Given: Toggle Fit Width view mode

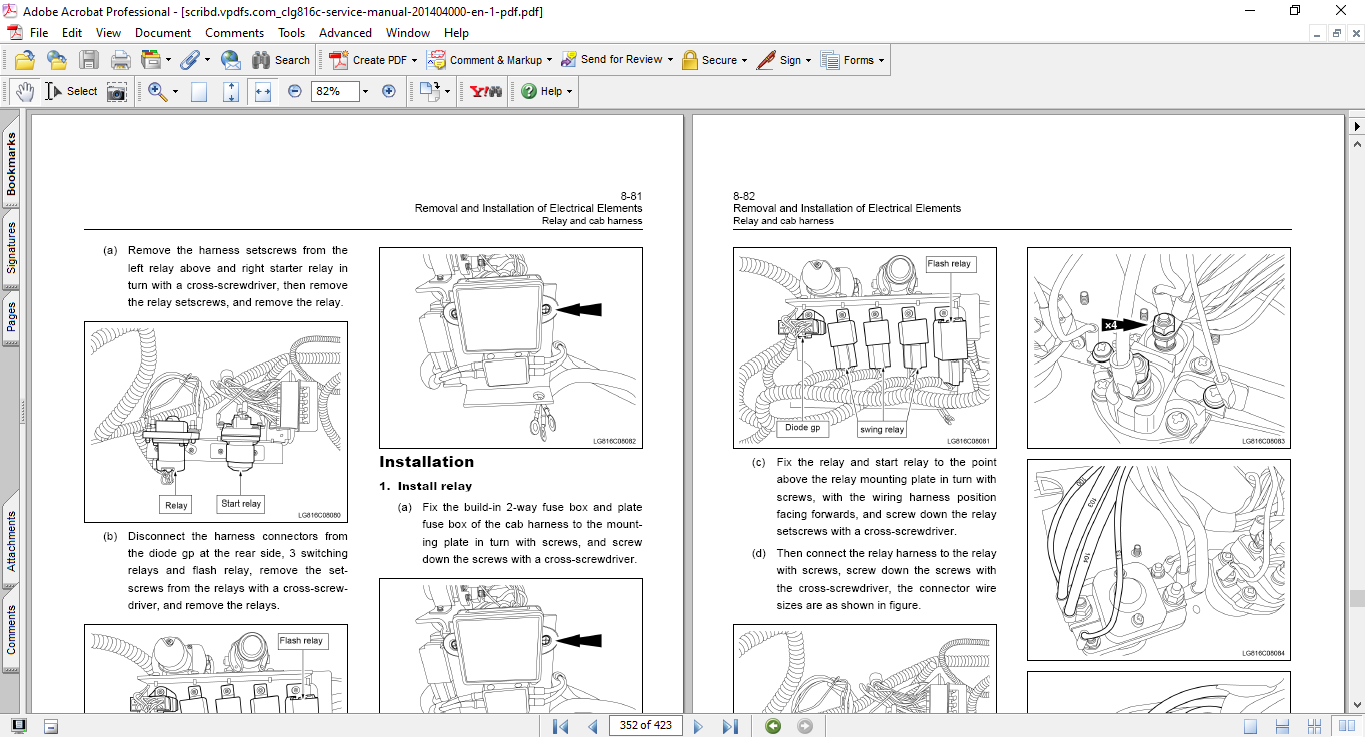Looking at the screenshot, I should [263, 91].
